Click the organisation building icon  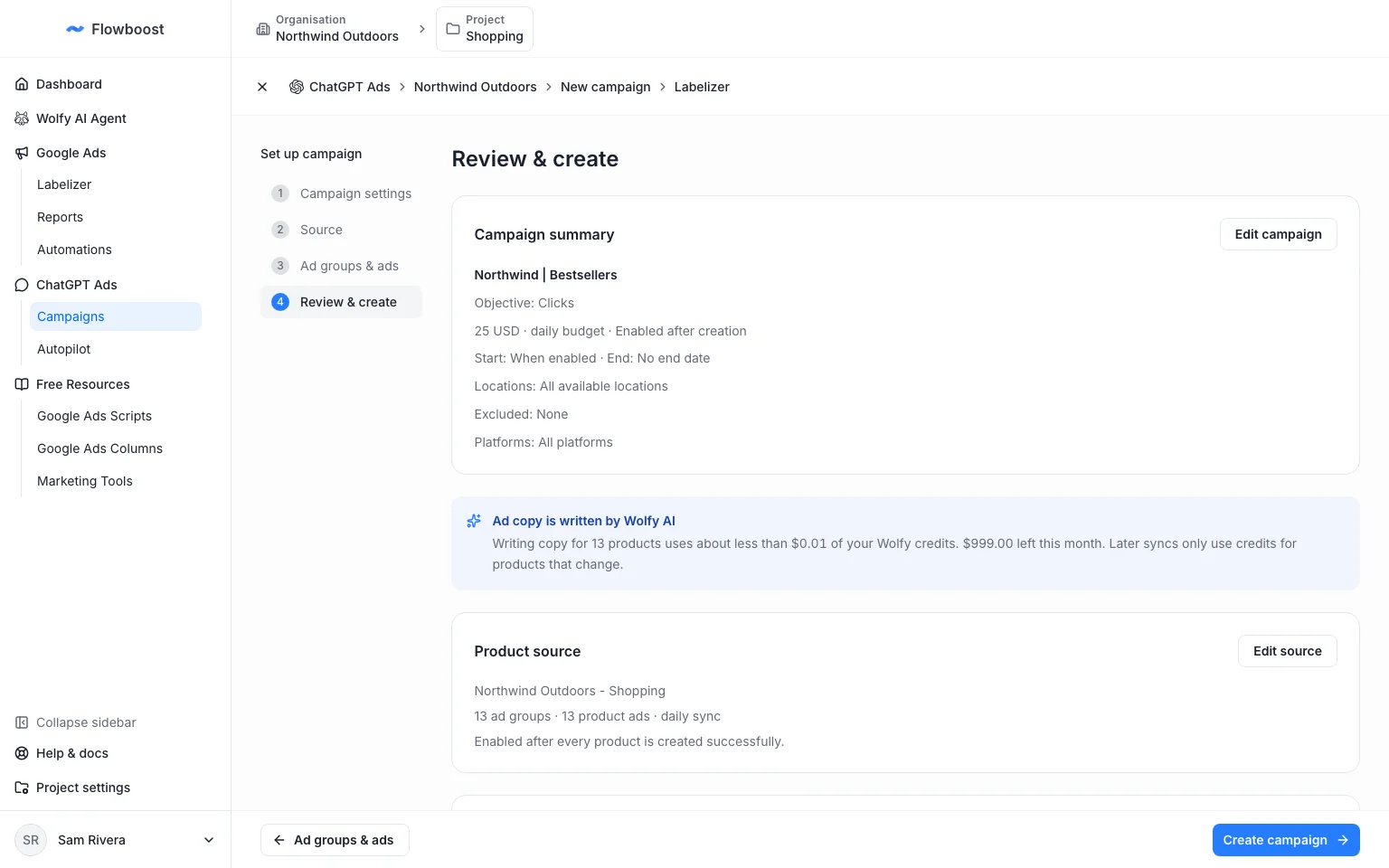[x=263, y=29]
